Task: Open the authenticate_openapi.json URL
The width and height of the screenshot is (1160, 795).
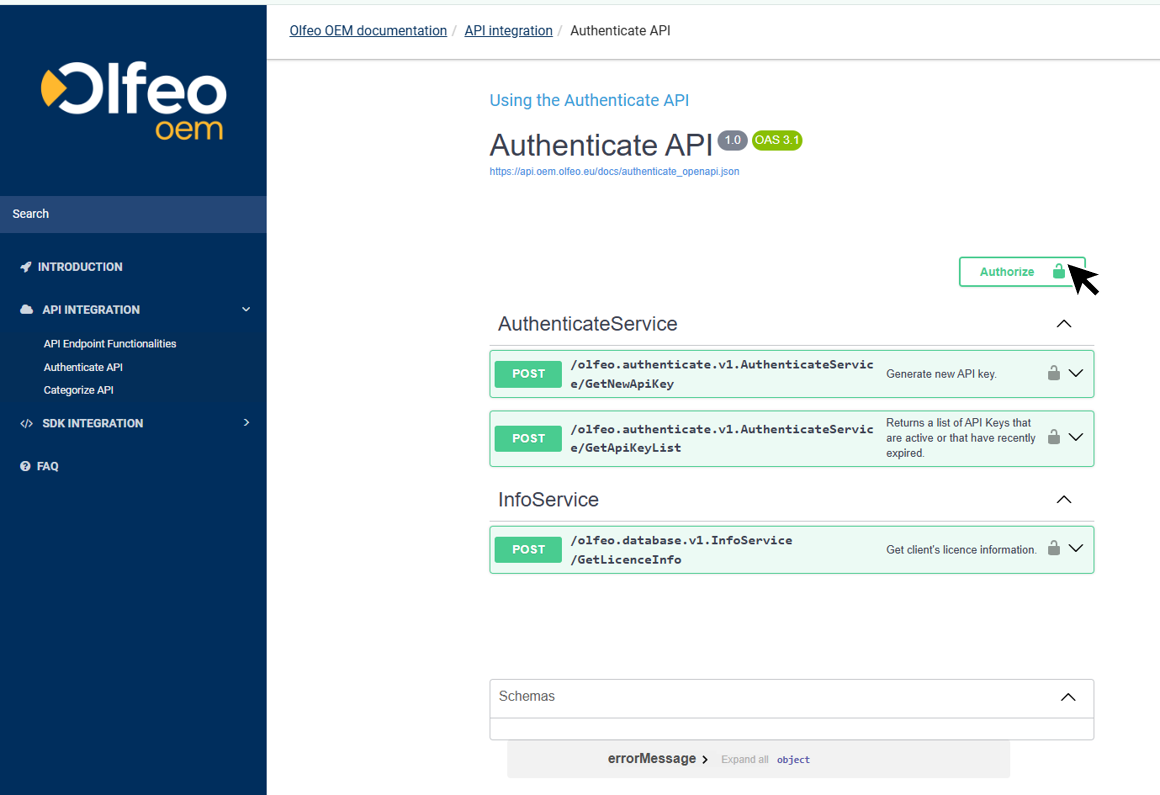Action: coord(614,172)
